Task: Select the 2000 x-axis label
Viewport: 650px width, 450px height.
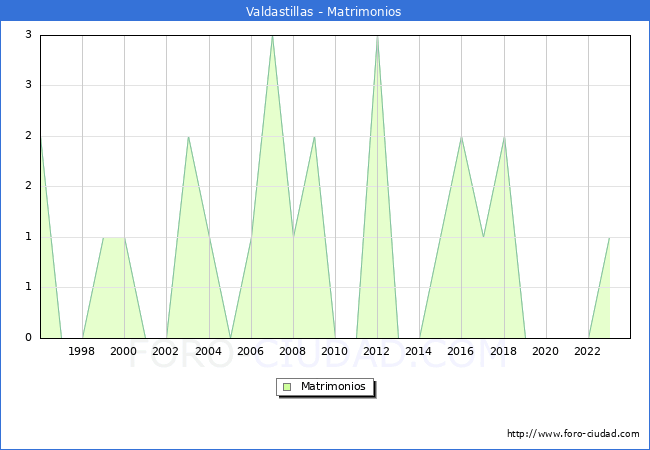Action: point(124,351)
